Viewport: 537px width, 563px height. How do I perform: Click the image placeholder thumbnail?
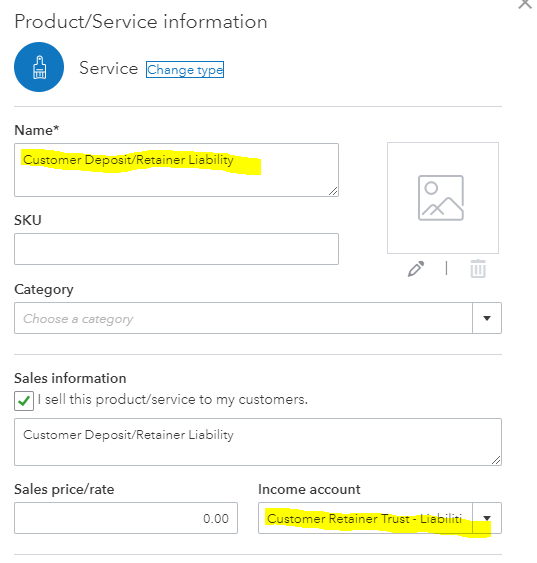443,198
